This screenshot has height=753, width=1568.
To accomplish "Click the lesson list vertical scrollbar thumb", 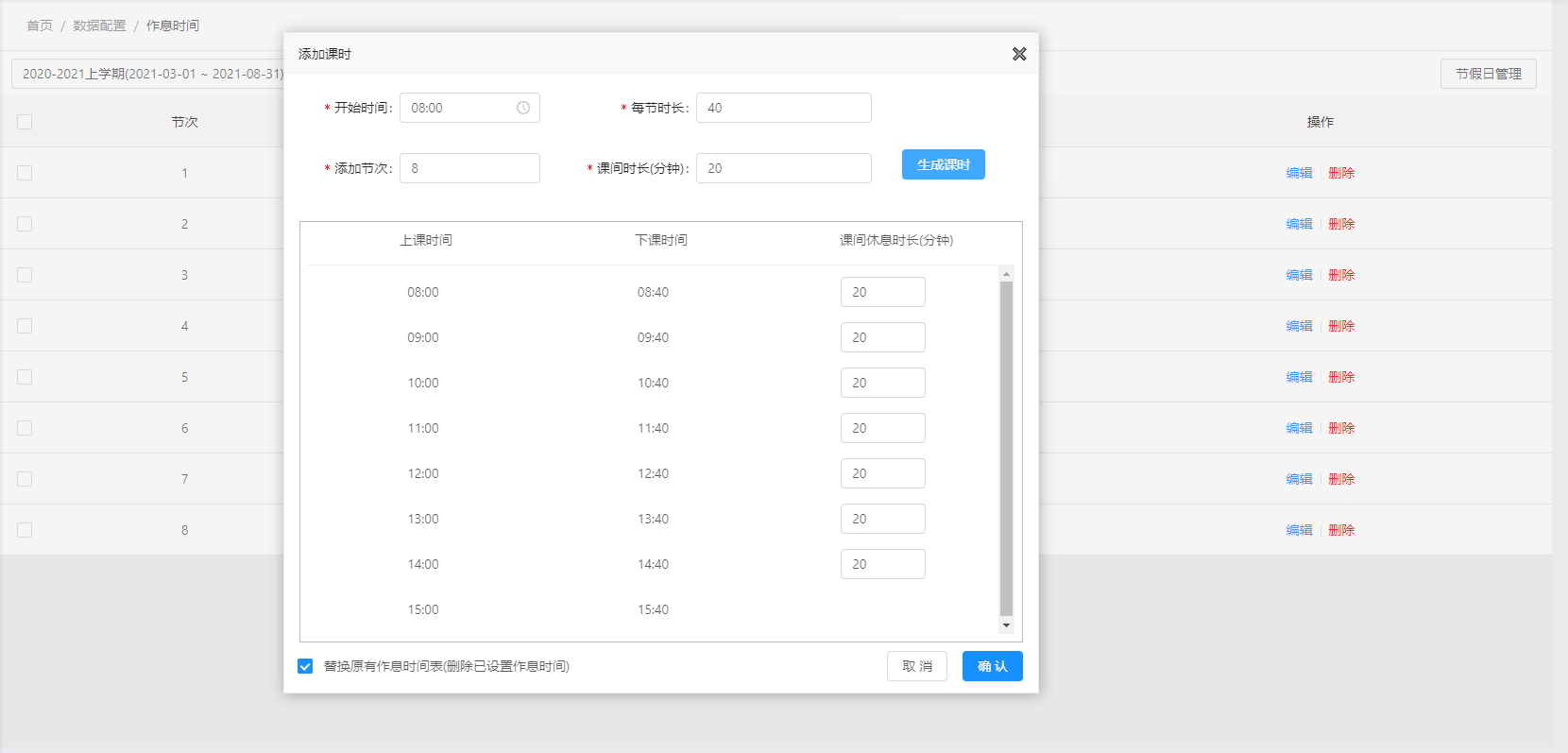I will pyautogui.click(x=1006, y=449).
